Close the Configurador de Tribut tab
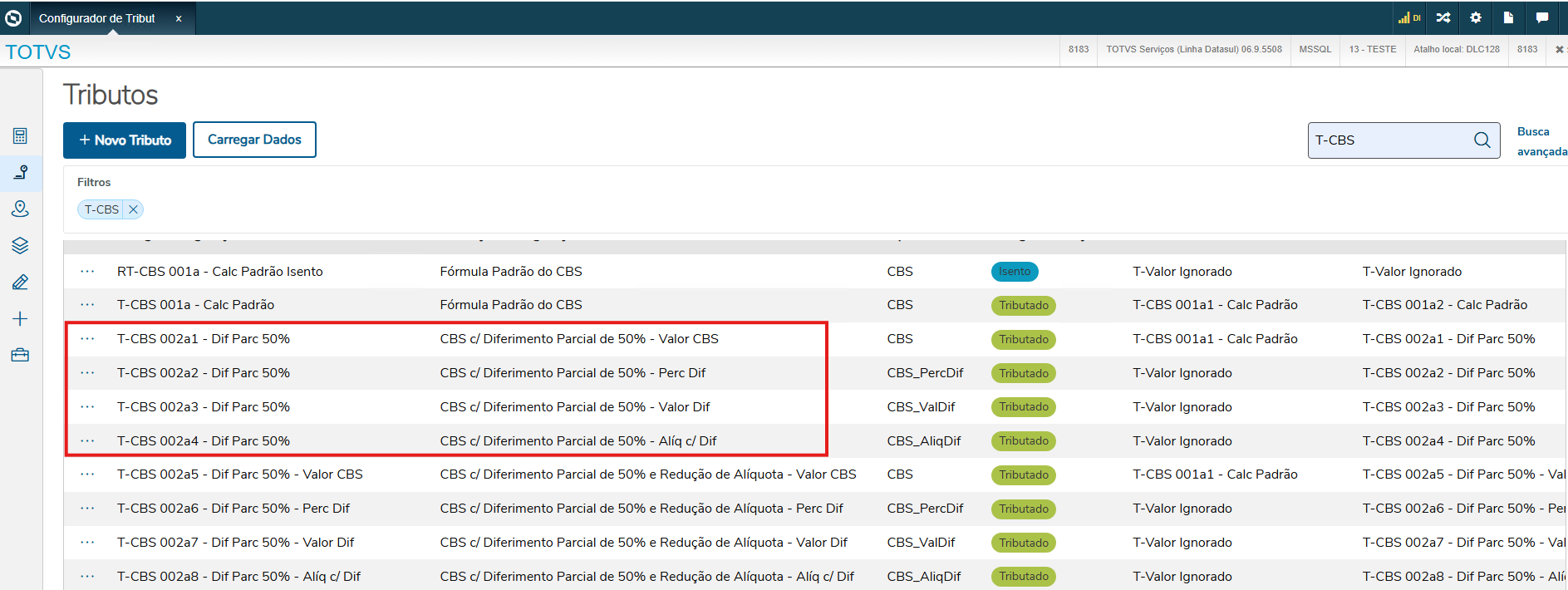The width and height of the screenshot is (1568, 590). point(179,18)
